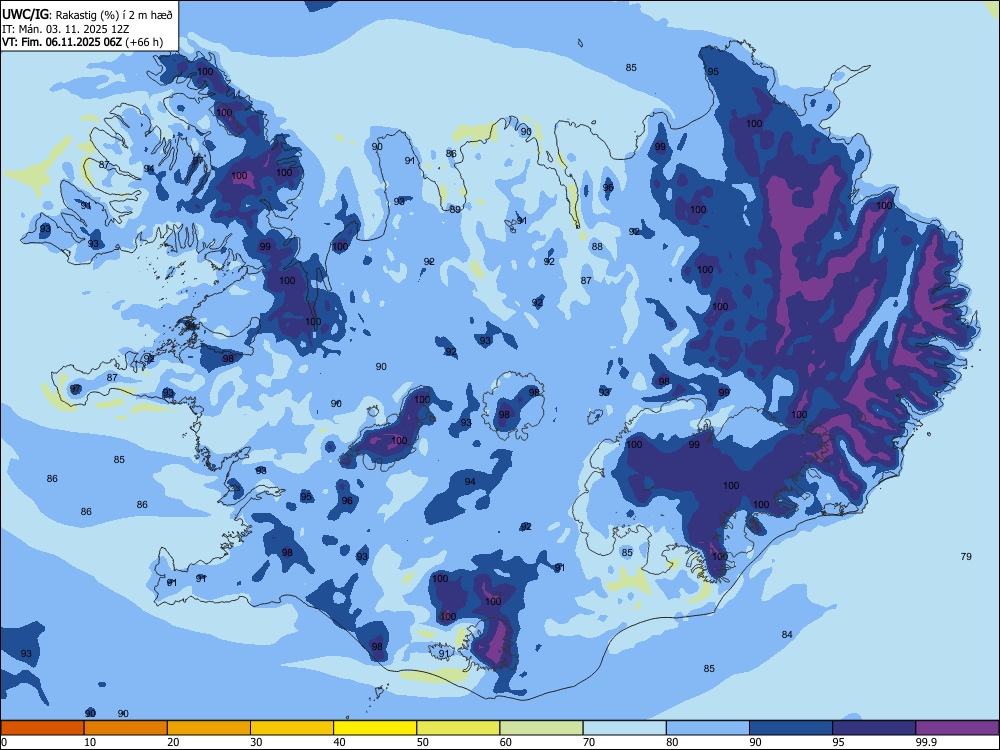Pick the light green 60–70 legend swatch
The width and height of the screenshot is (1000, 750).
click(x=541, y=728)
